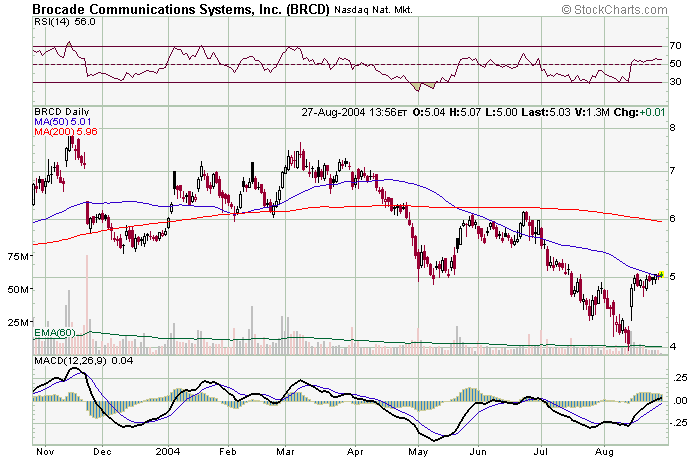Click the 2004 year label

pyautogui.click(x=168, y=452)
